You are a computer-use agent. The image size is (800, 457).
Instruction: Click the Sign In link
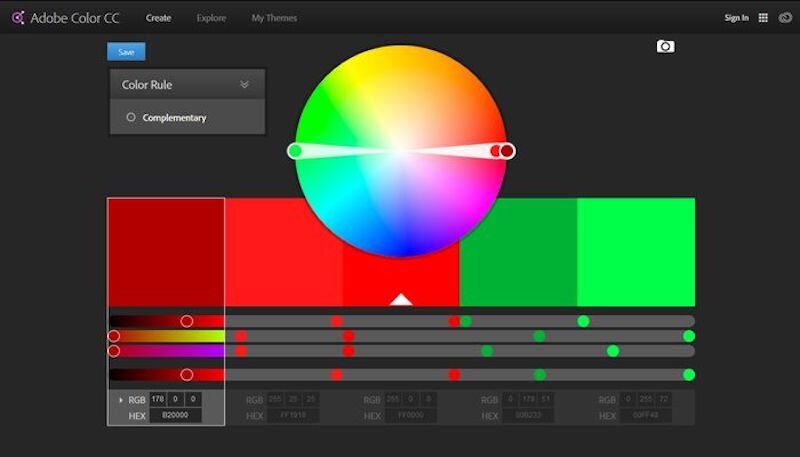pos(736,18)
